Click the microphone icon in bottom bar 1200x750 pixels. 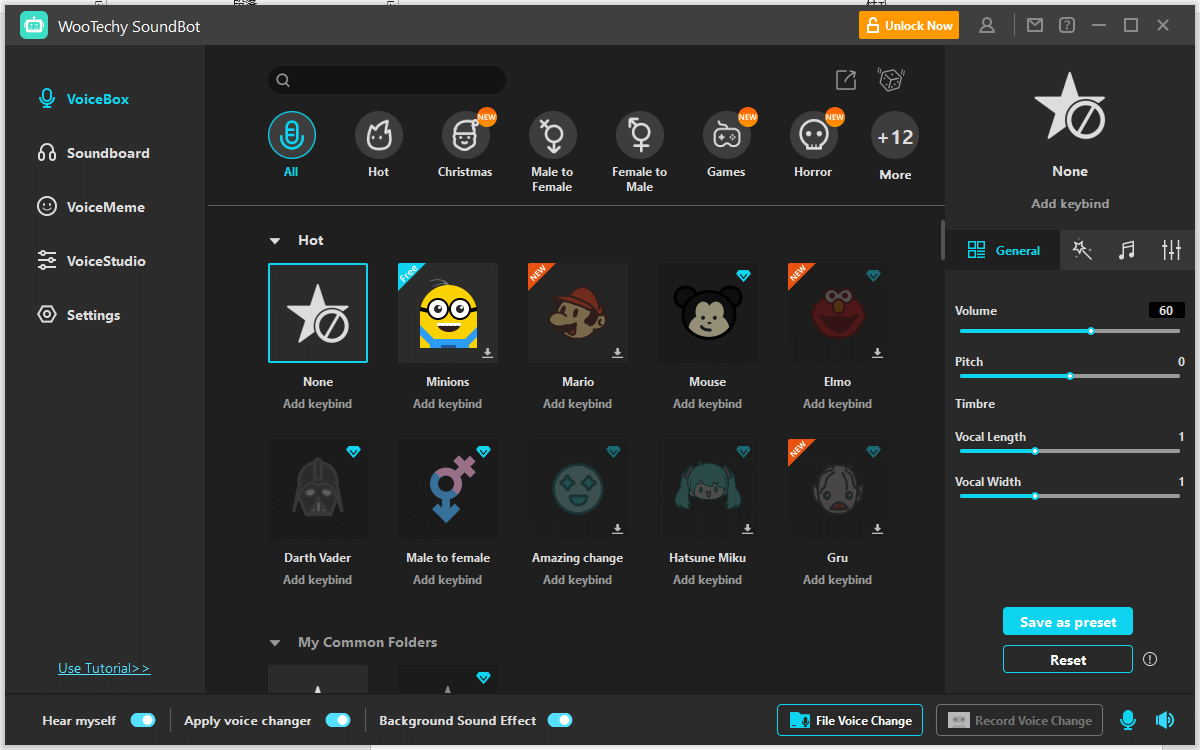tap(1128, 720)
